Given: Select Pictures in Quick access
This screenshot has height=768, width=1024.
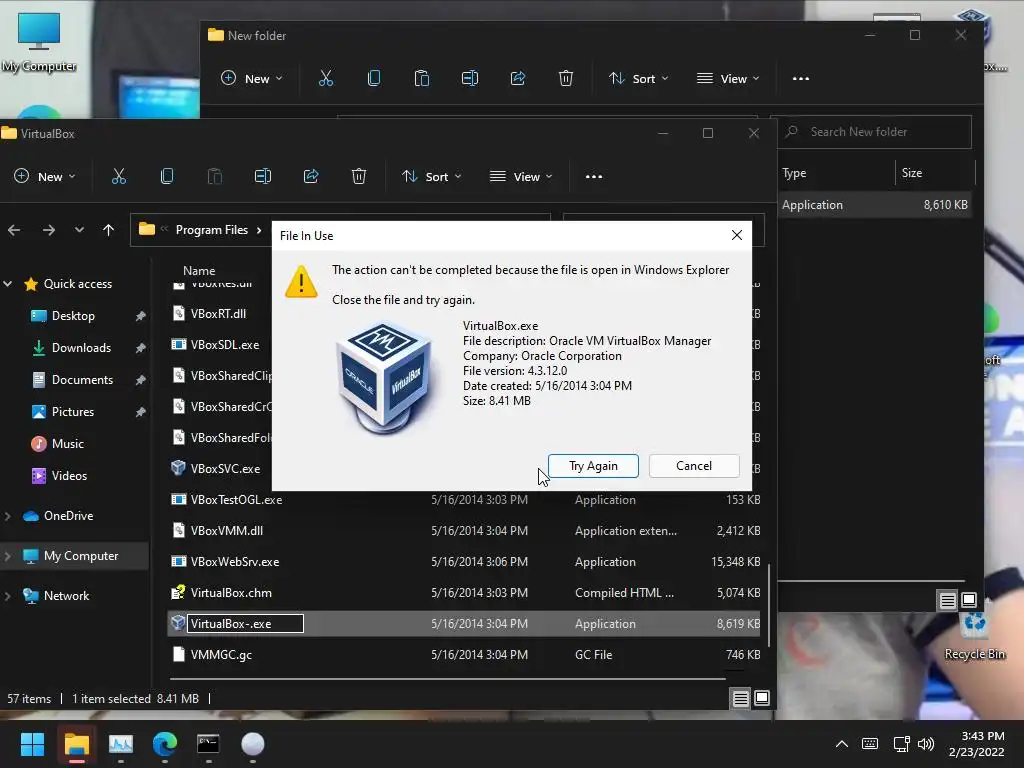Looking at the screenshot, I should pyautogui.click(x=72, y=411).
